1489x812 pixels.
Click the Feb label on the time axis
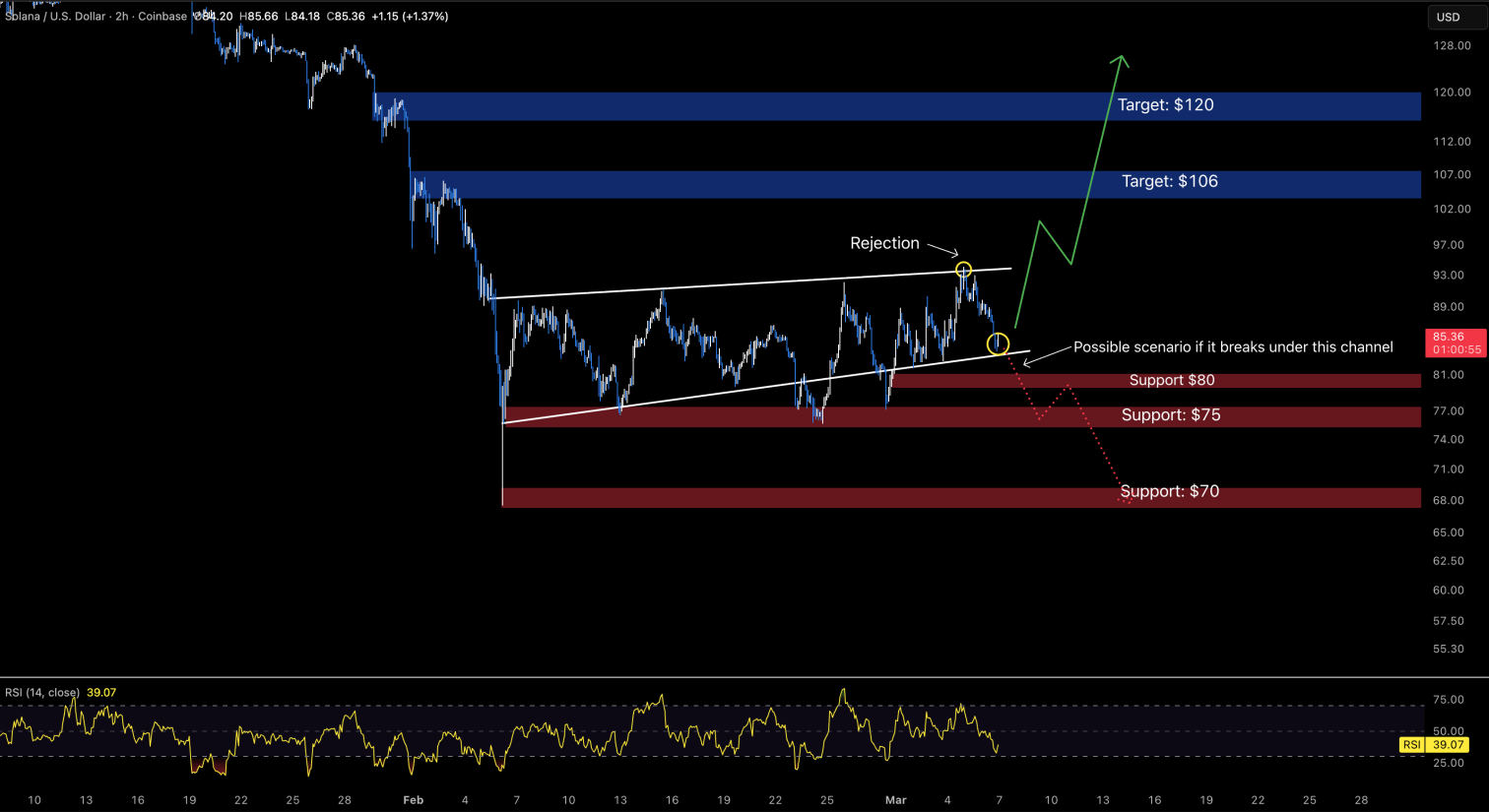414,800
